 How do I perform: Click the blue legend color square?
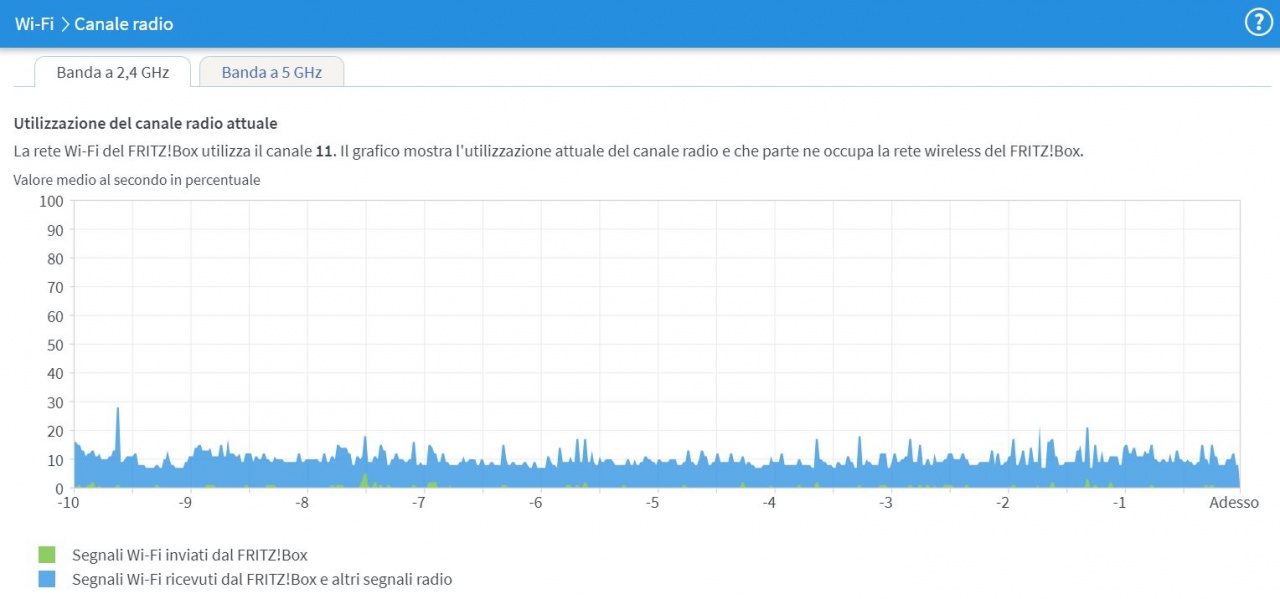tap(47, 579)
